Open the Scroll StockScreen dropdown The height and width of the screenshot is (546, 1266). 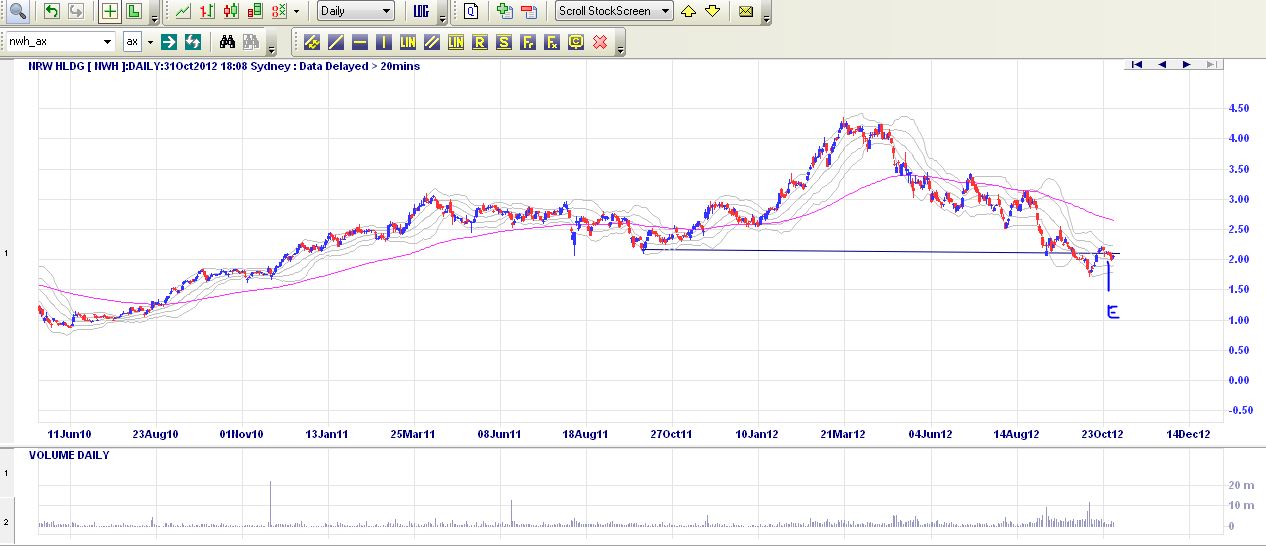[x=616, y=12]
